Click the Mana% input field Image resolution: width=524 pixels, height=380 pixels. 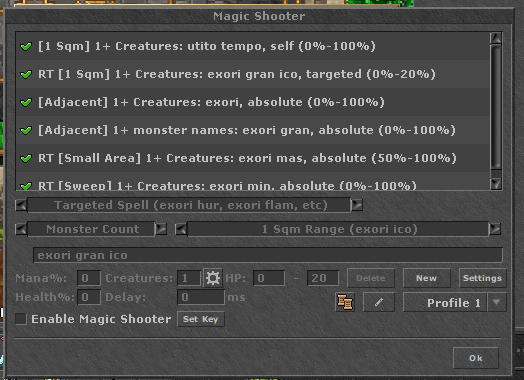point(89,278)
